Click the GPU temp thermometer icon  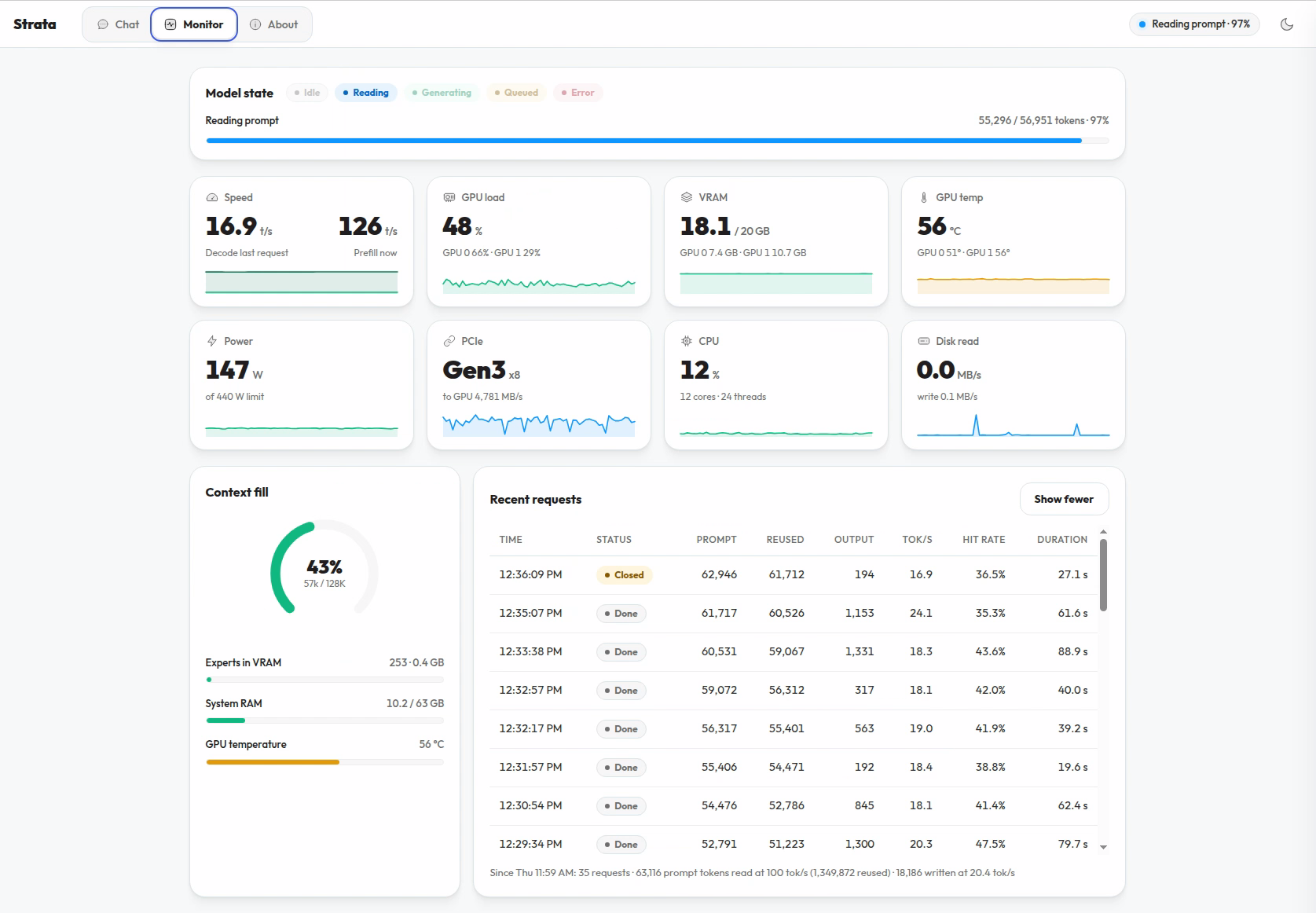click(x=923, y=198)
